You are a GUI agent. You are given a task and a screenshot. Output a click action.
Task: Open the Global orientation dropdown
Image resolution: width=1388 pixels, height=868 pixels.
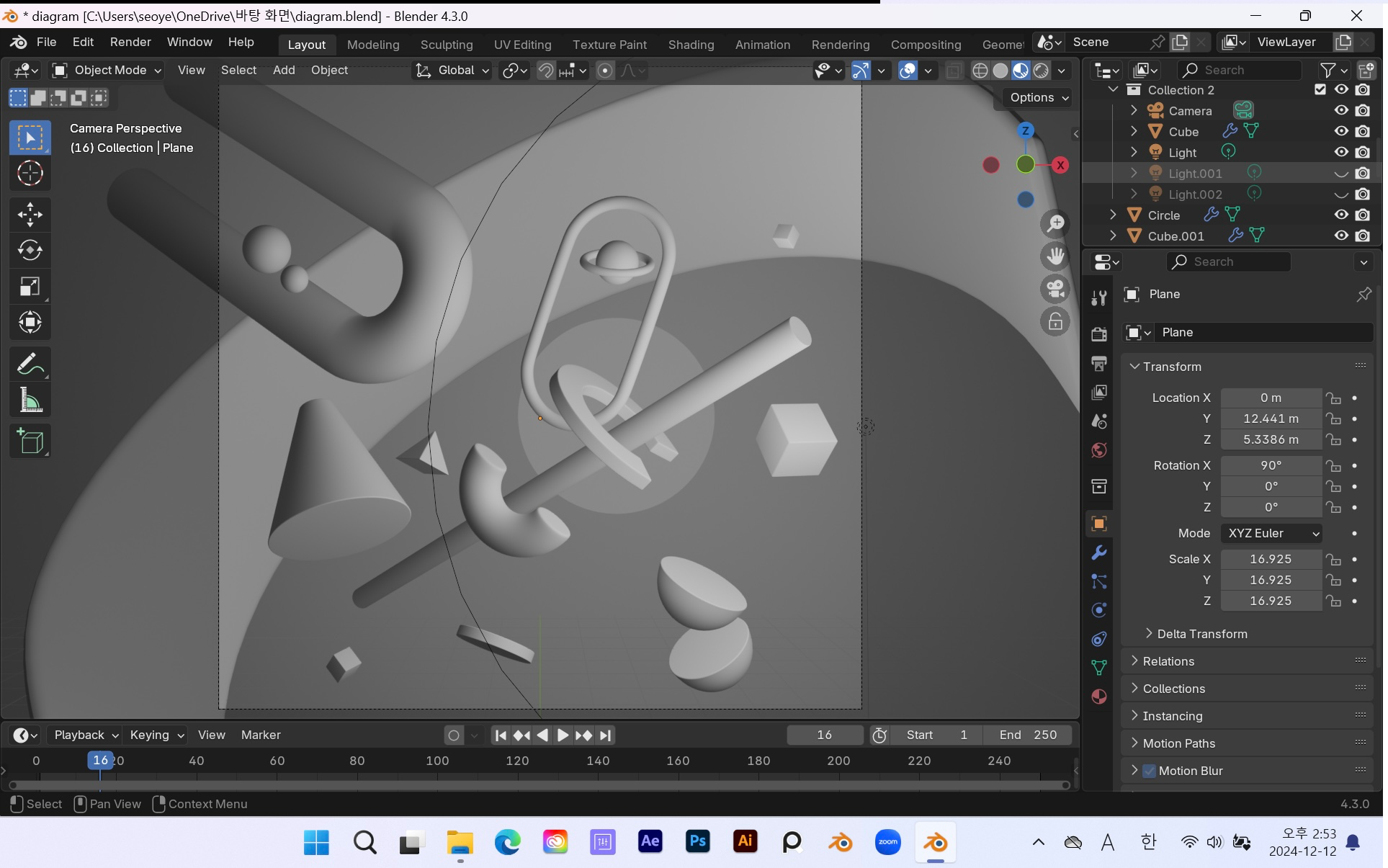(x=452, y=70)
